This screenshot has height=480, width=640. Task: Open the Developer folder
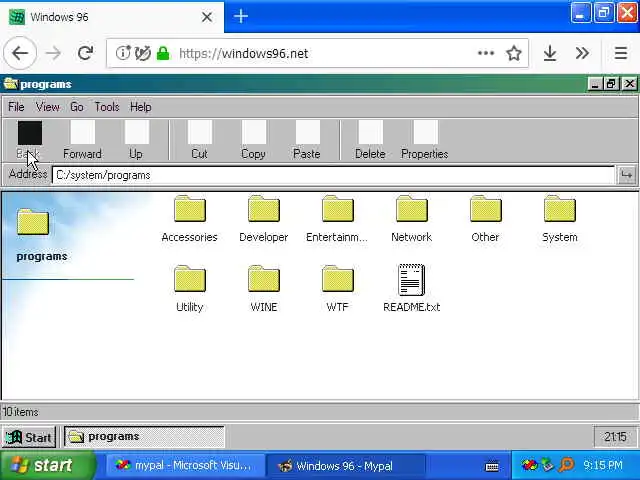pyautogui.click(x=264, y=219)
